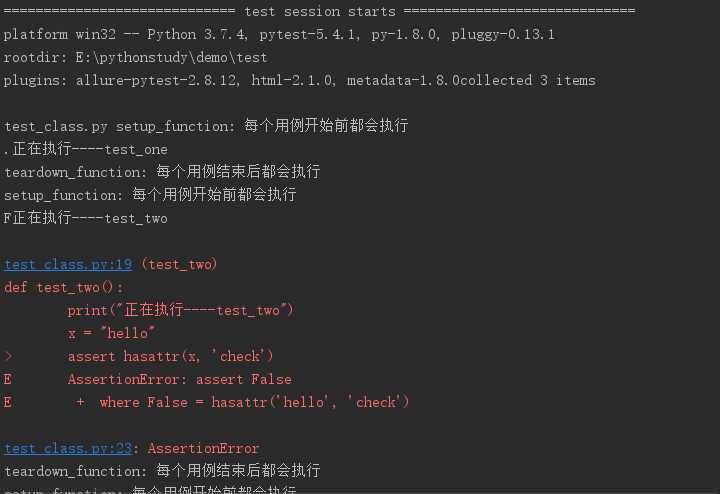Click the red '(test_two)' label
This screenshot has height=494, width=720.
(179, 264)
